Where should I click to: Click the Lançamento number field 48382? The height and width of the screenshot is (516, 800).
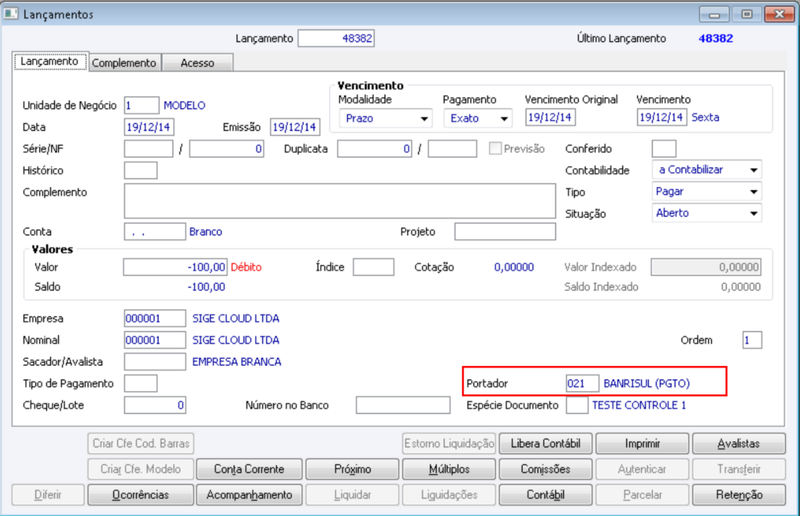(336, 38)
